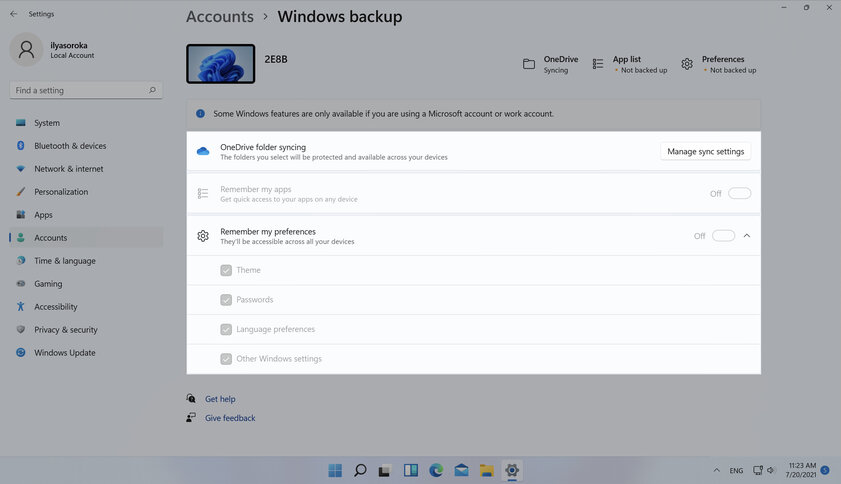Viewport: 841px width, 484px height.
Task: Click the Remember my preferences gear icon
Action: click(x=203, y=236)
